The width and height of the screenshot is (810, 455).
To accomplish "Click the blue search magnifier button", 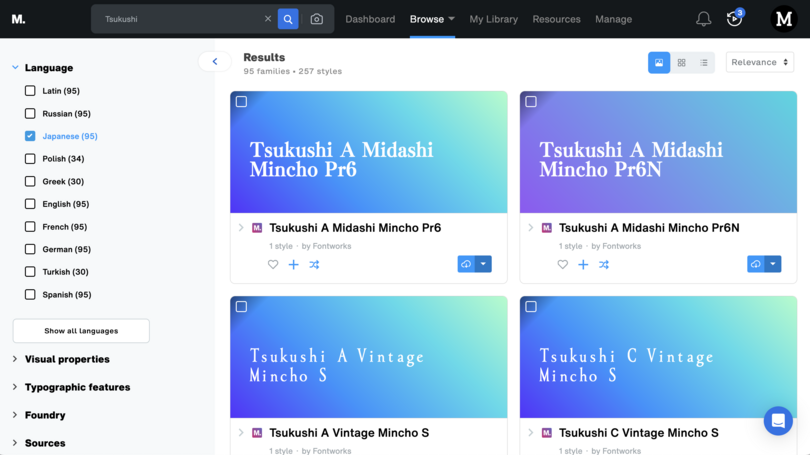I will [288, 19].
